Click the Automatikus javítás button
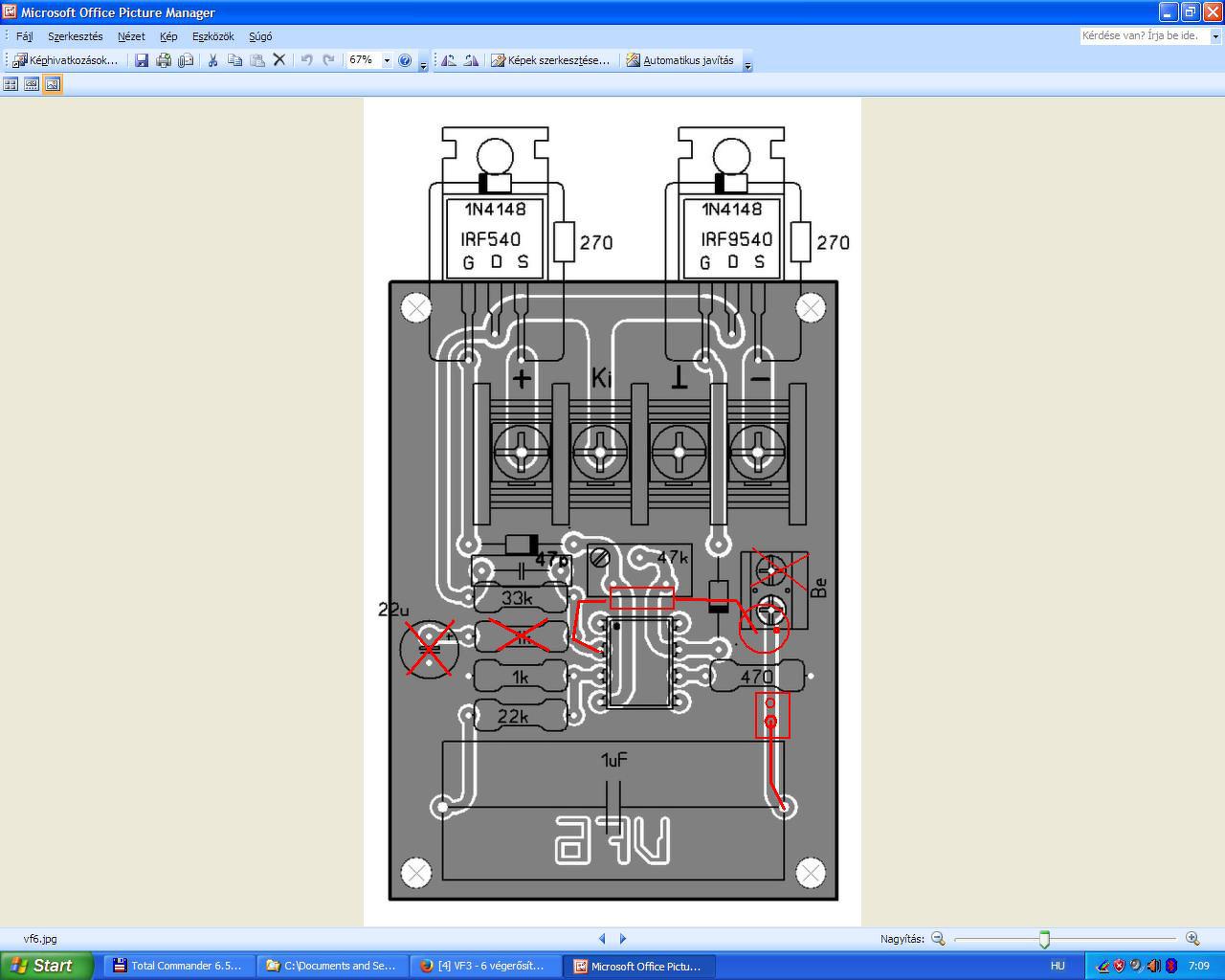The height and width of the screenshot is (980, 1225). pyautogui.click(x=680, y=60)
